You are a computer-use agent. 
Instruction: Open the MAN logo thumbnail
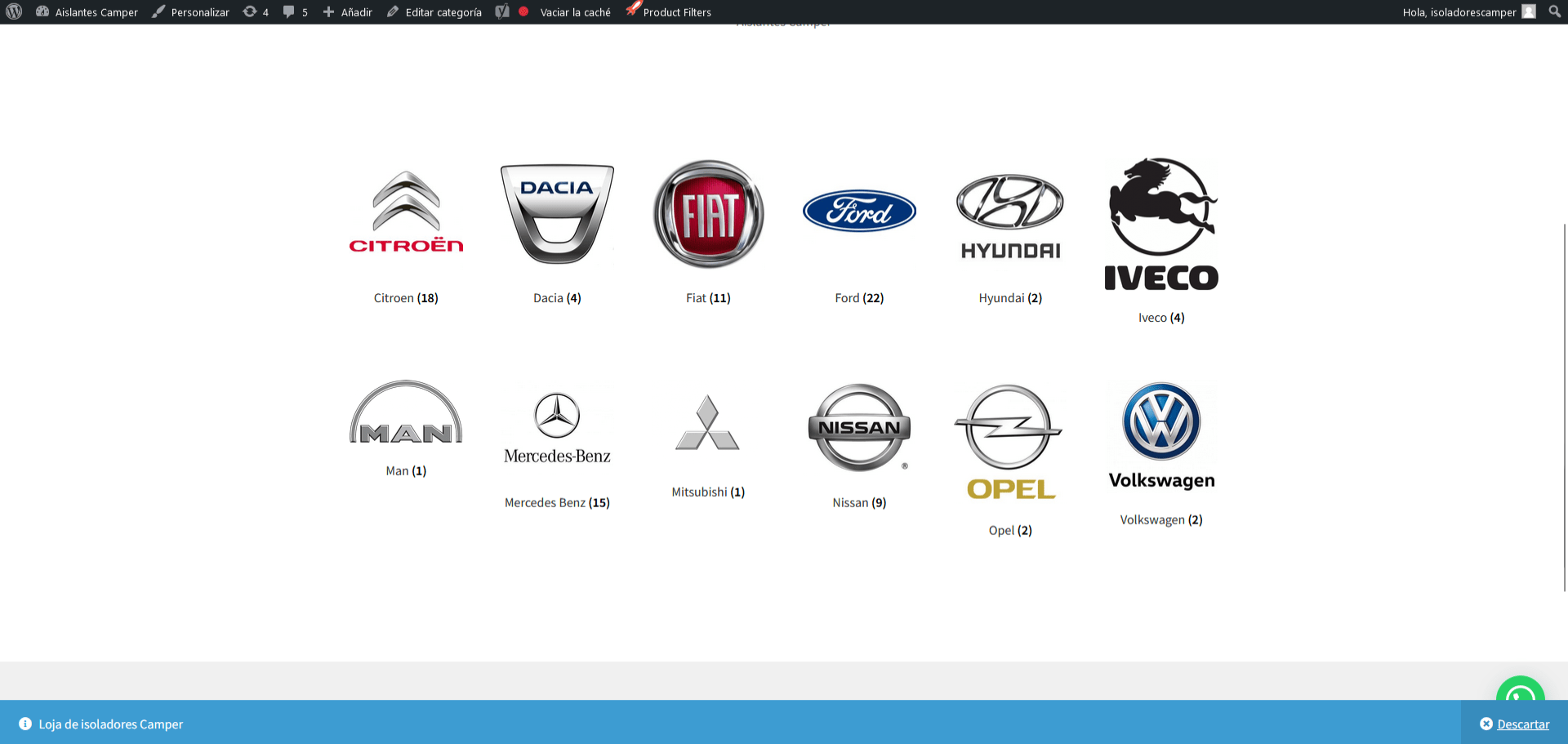click(x=406, y=412)
